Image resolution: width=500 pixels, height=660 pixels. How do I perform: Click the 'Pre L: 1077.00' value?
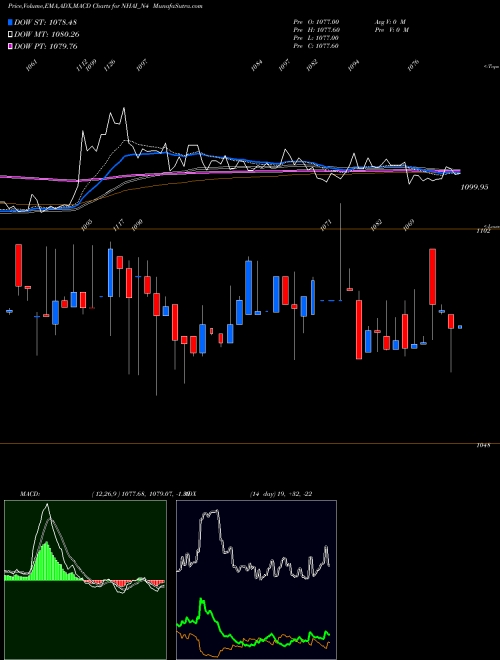click(316, 38)
